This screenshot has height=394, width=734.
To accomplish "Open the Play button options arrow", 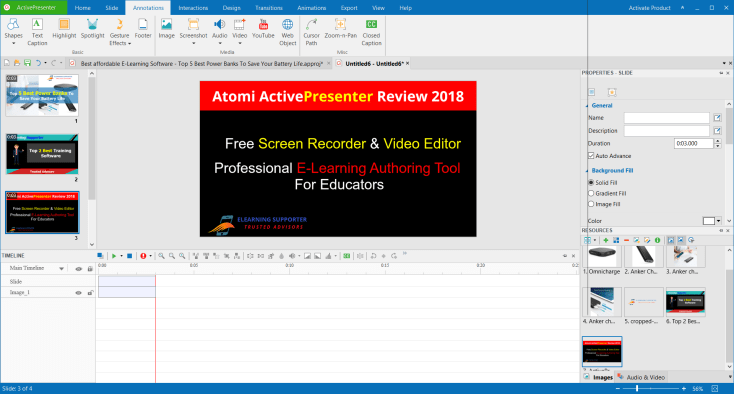I will point(121,256).
